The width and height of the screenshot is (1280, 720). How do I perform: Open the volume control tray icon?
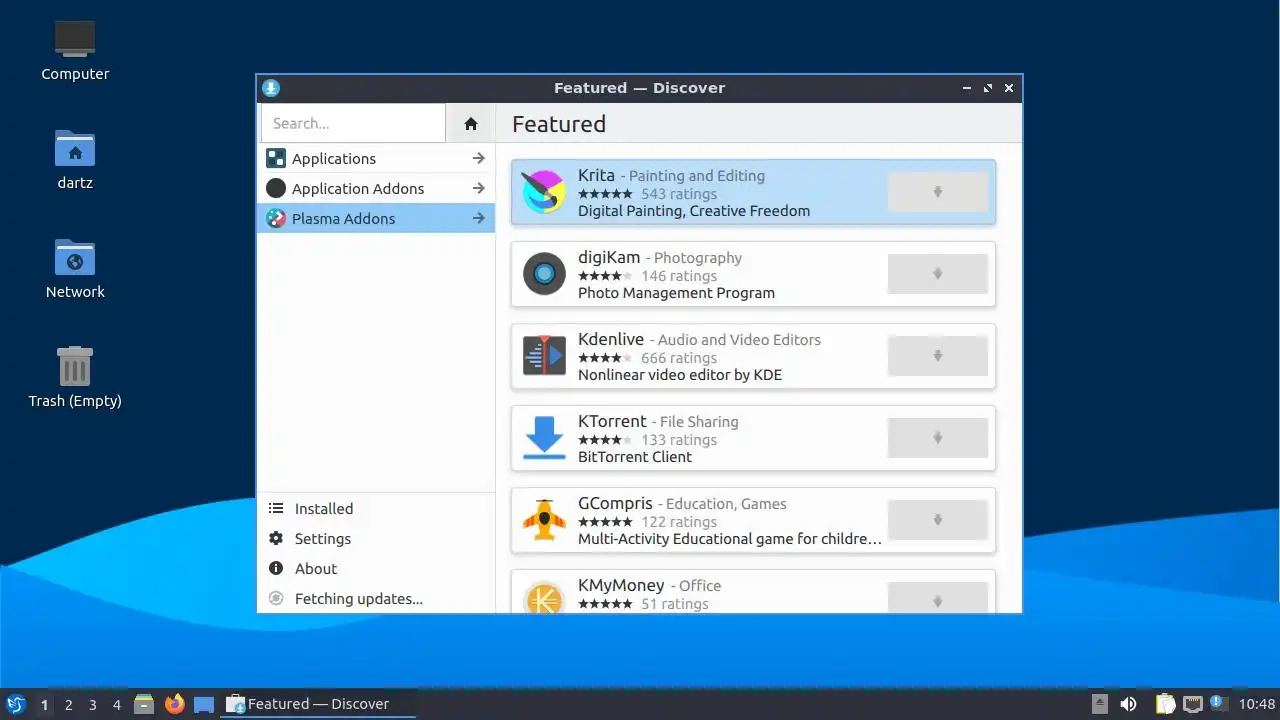point(1128,704)
